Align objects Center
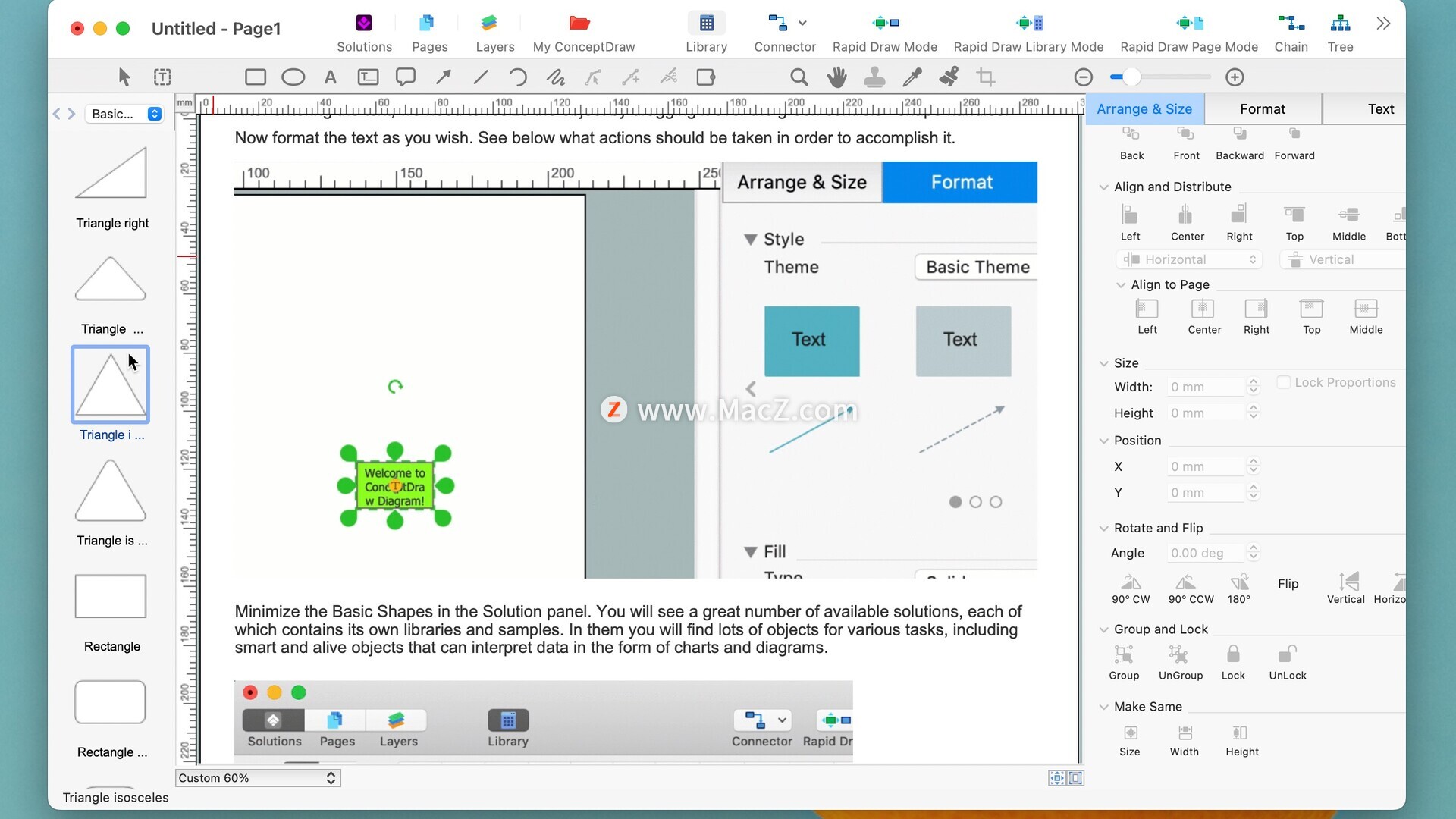Image resolution: width=1456 pixels, height=819 pixels. 1187,223
